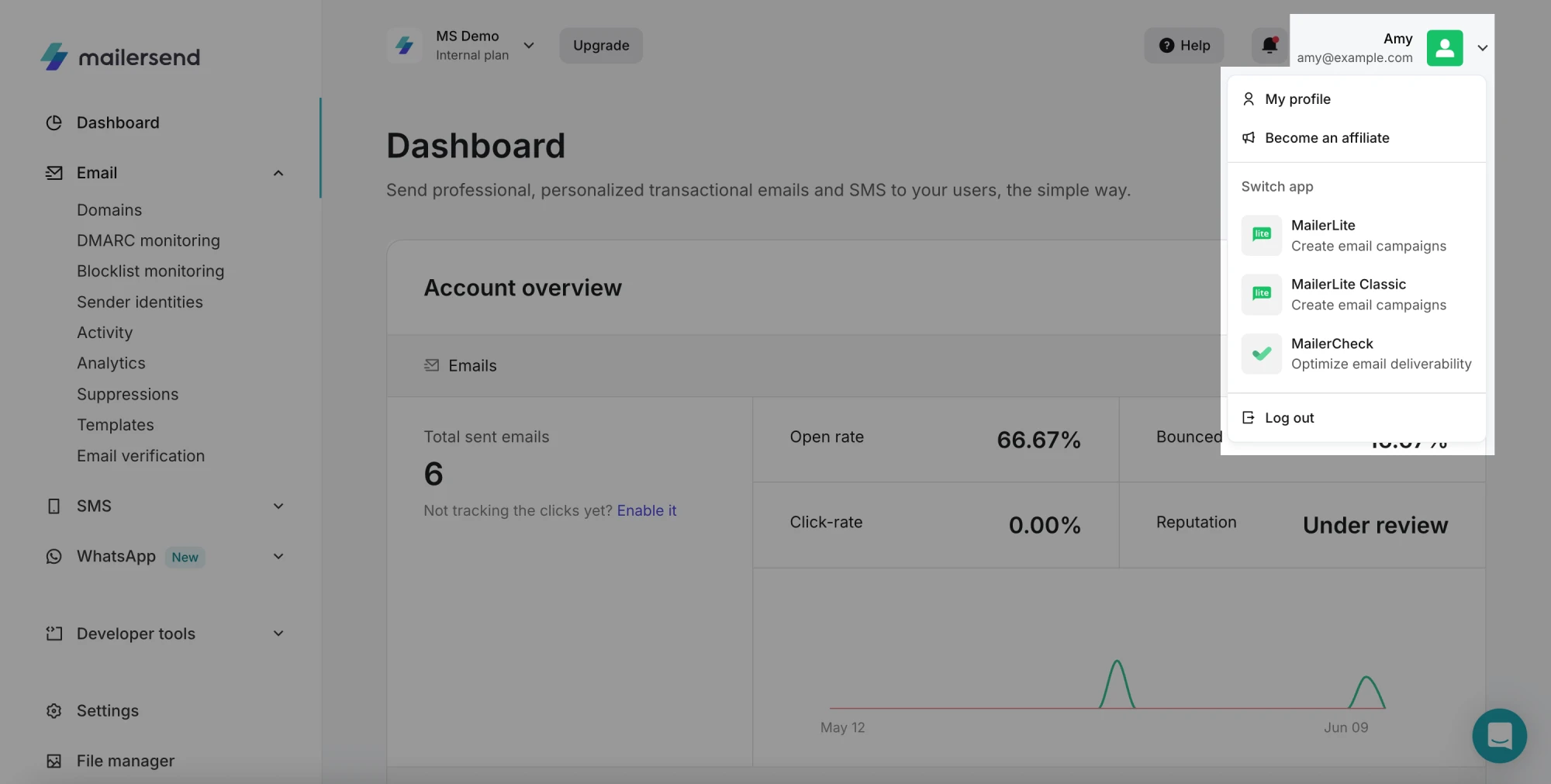Switch to MailerLite Classic app
Viewport: 1551px width, 784px height.
pos(1356,295)
